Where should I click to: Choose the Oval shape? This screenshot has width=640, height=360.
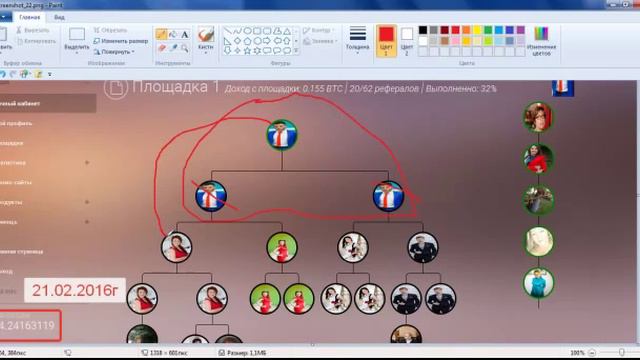pyautogui.click(x=247, y=31)
